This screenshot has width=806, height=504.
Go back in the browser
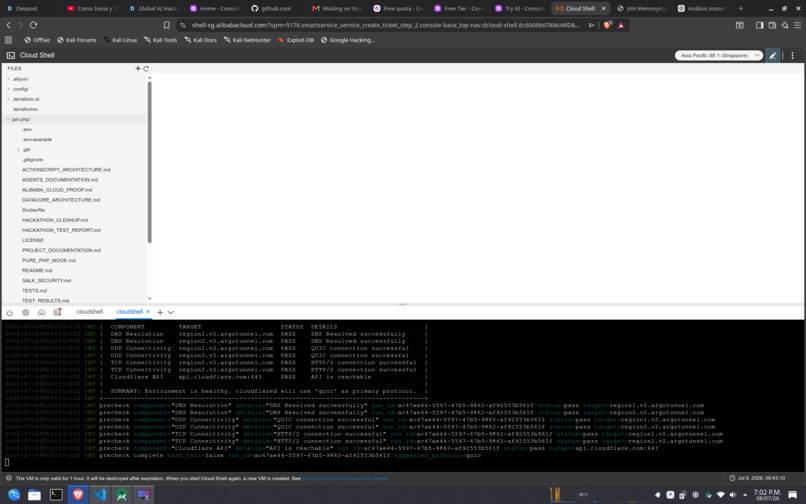[x=8, y=25]
